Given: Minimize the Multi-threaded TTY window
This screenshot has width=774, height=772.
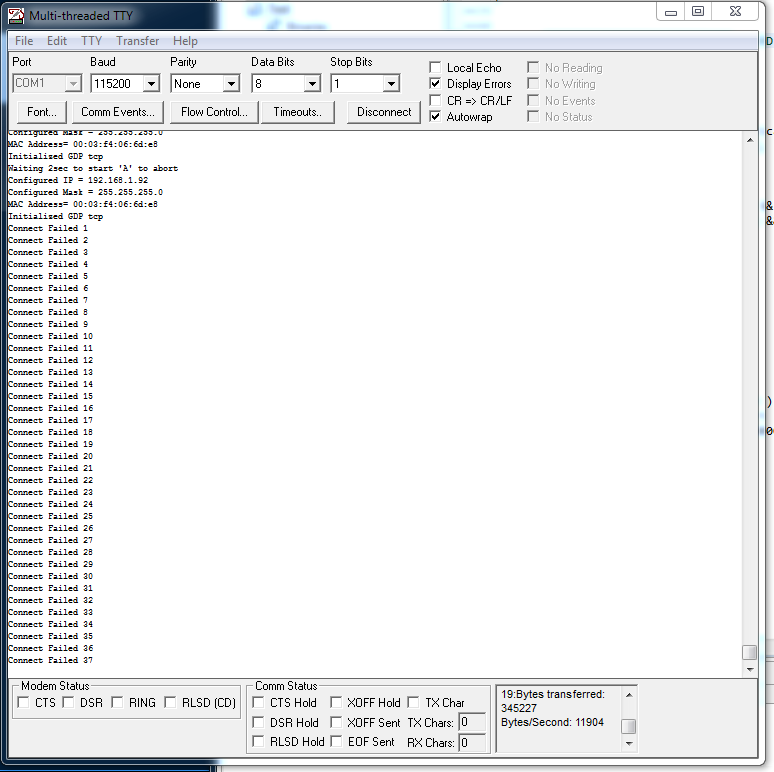Looking at the screenshot, I should pos(671,12).
